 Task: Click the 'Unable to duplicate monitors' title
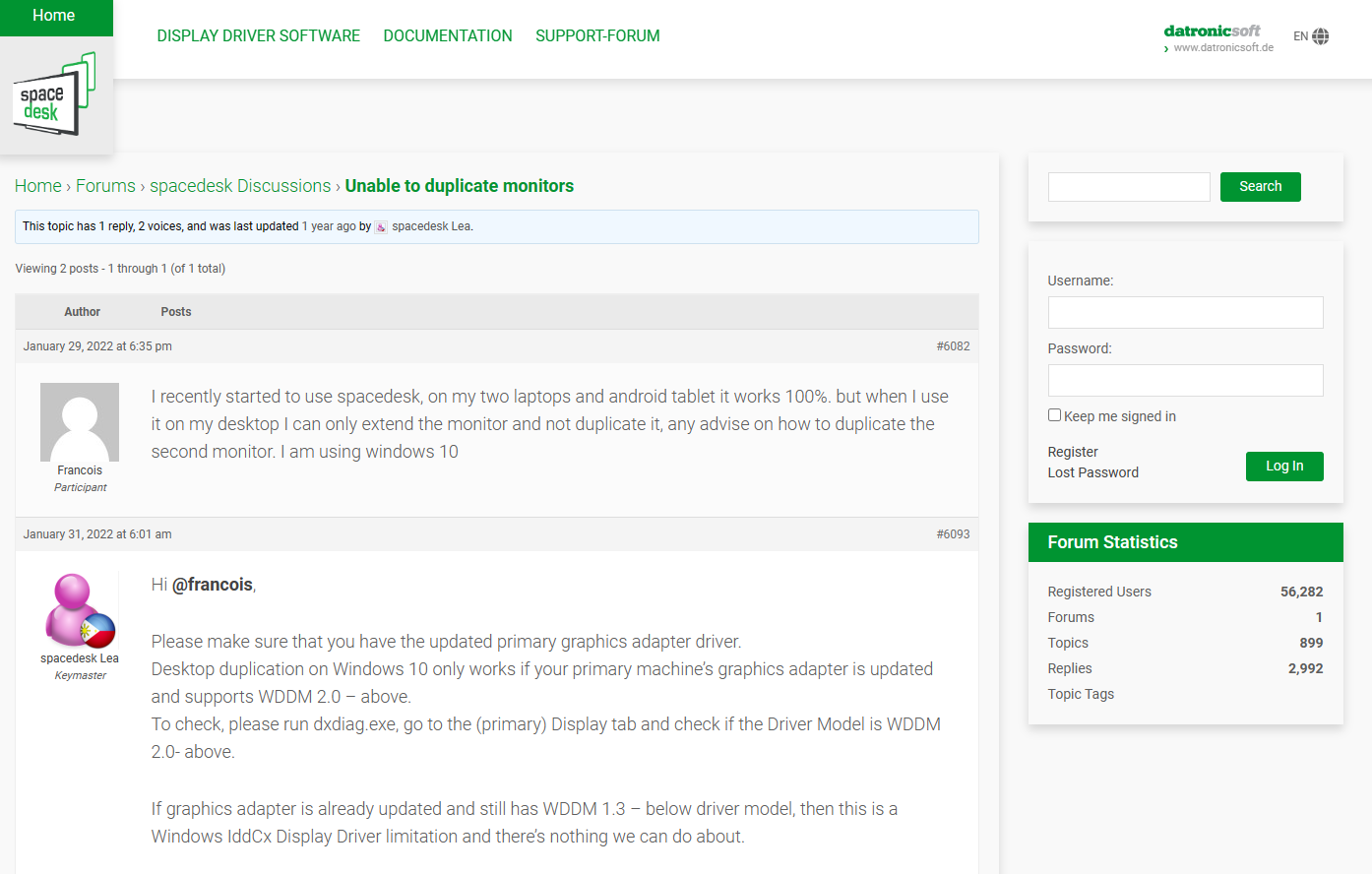tap(459, 186)
